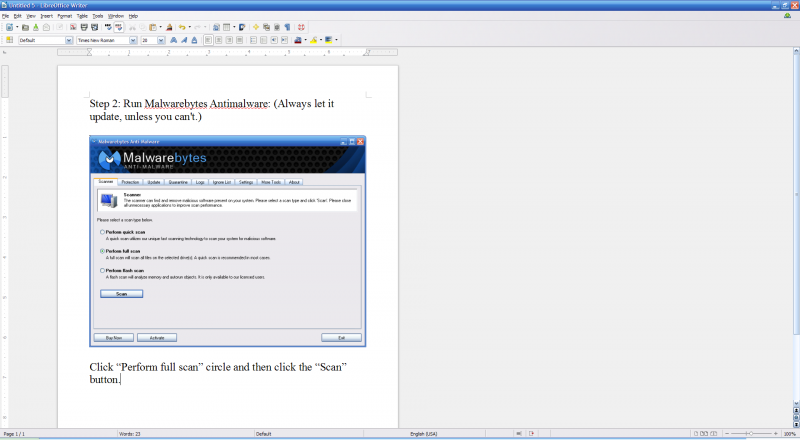The image size is (800, 440).
Task: Open the Format menu
Action: 64,16
